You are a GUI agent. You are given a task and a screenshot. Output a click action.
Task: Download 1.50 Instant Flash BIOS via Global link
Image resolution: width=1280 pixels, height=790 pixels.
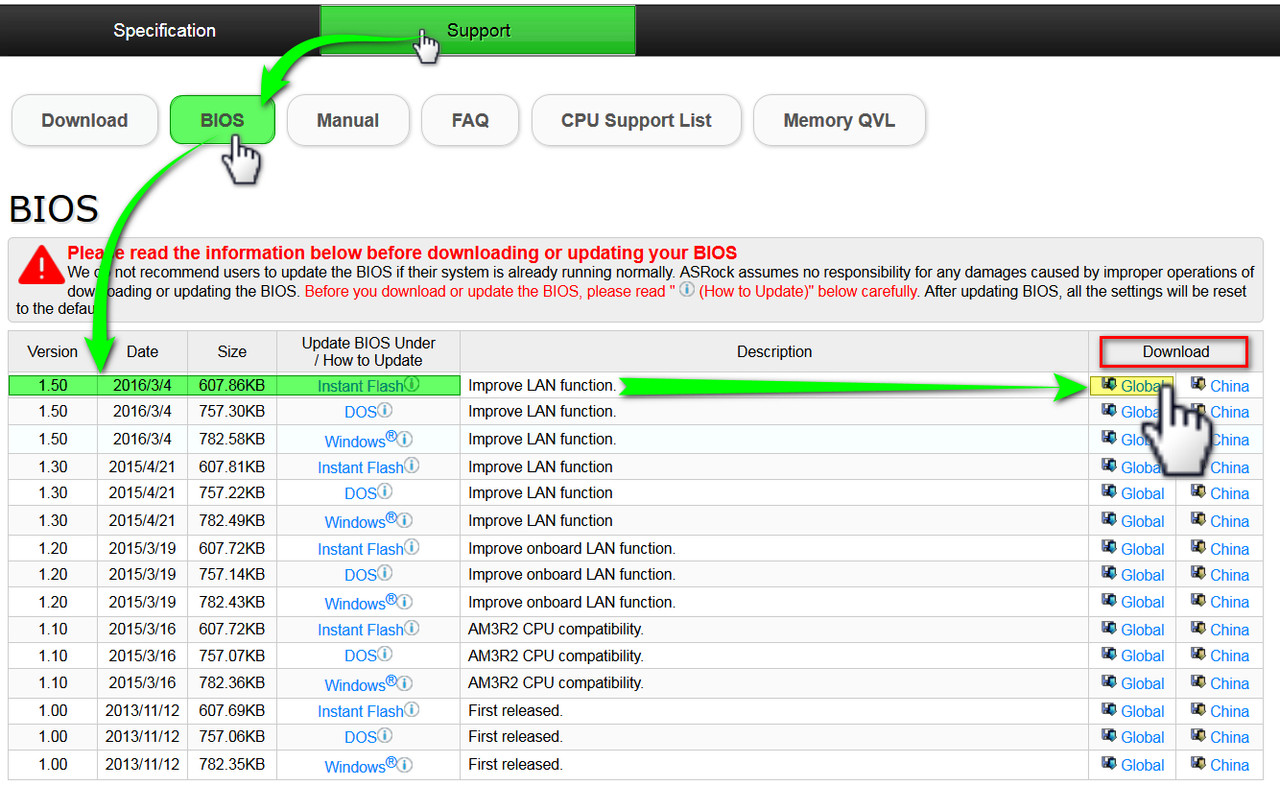point(1142,386)
